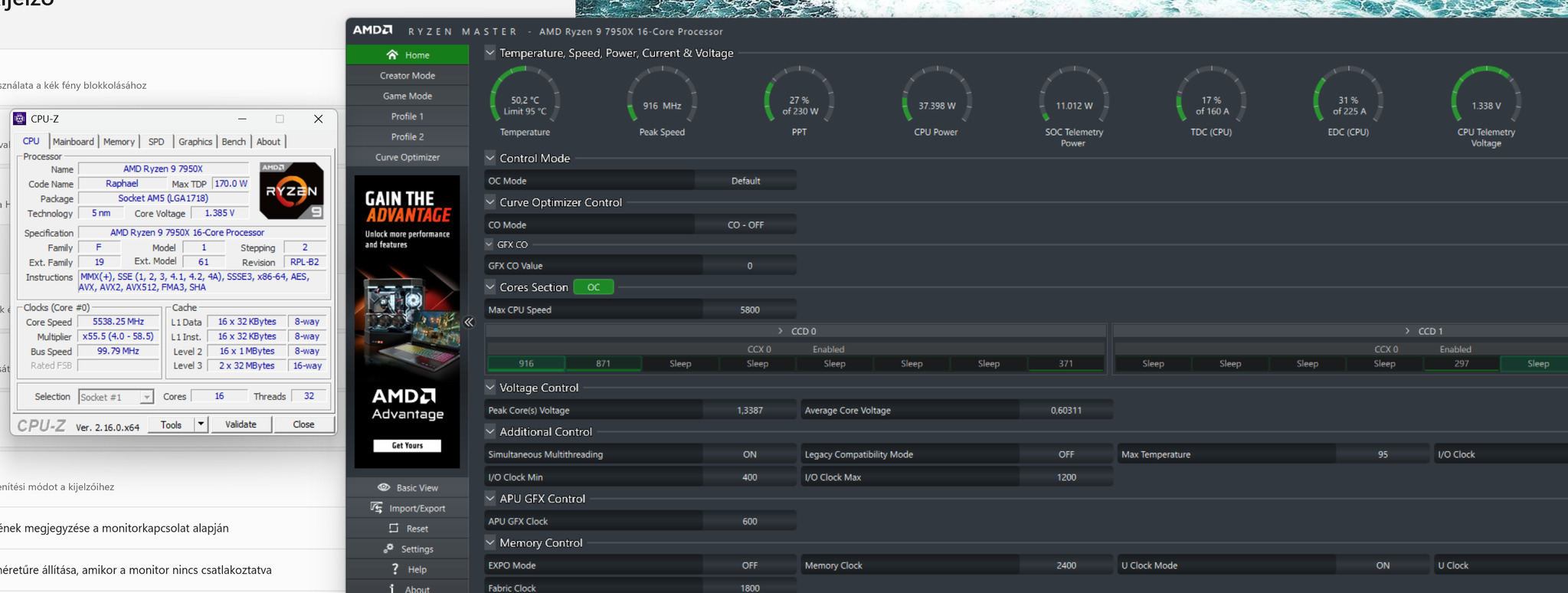
Task: Click the Max Temperature 95 field
Action: pyautogui.click(x=1383, y=454)
